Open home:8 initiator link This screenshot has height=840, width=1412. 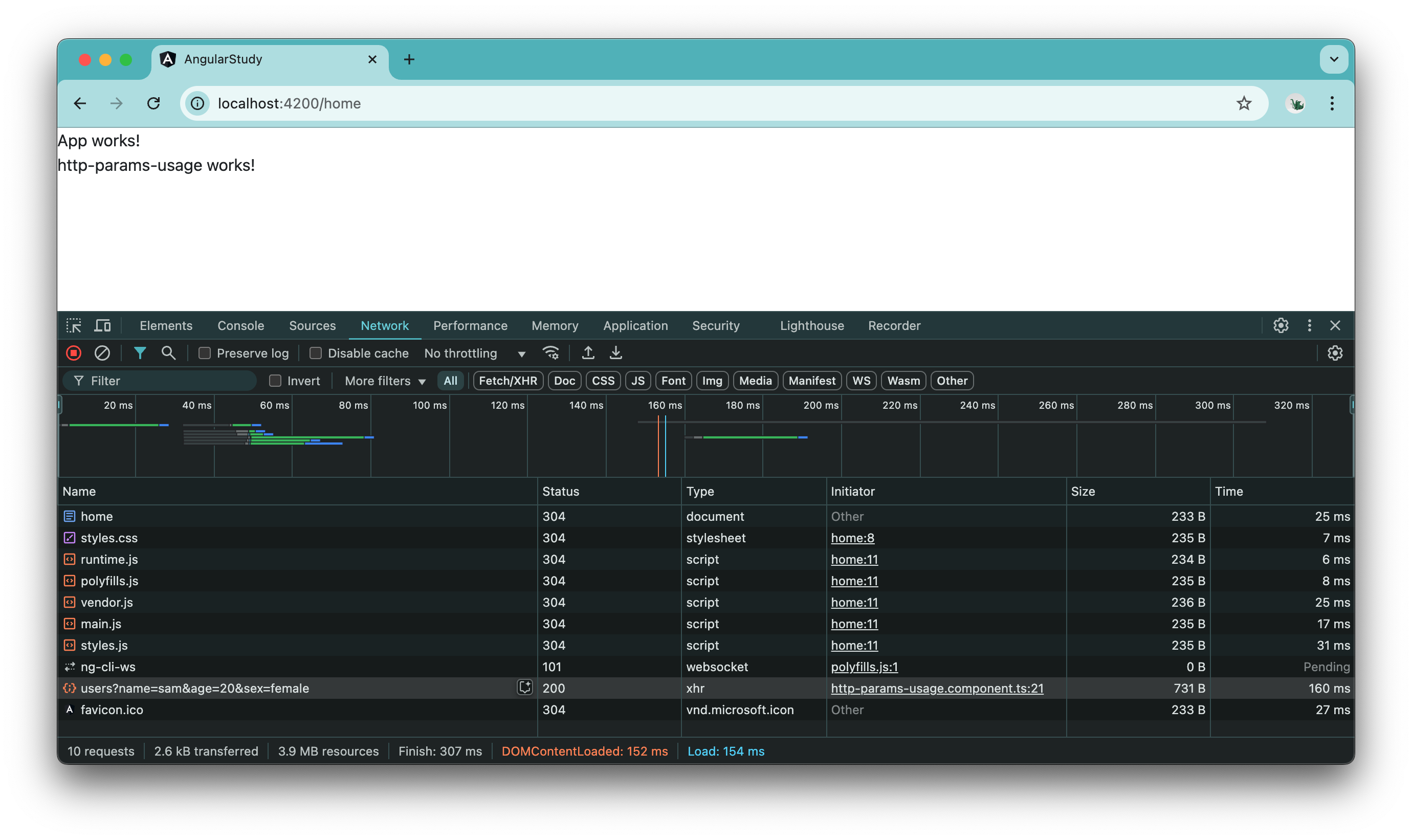coord(852,538)
